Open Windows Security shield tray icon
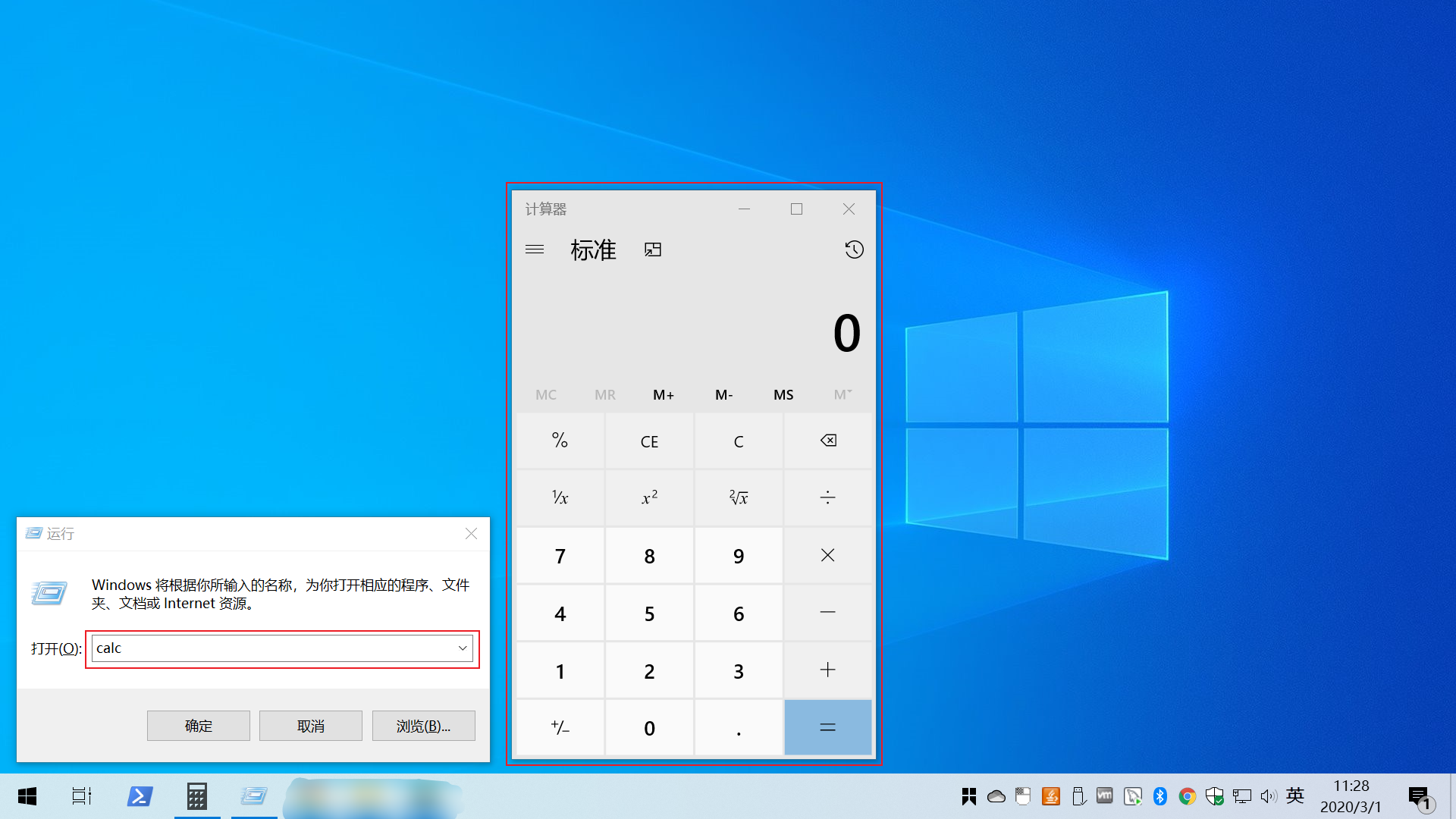 [x=1215, y=796]
